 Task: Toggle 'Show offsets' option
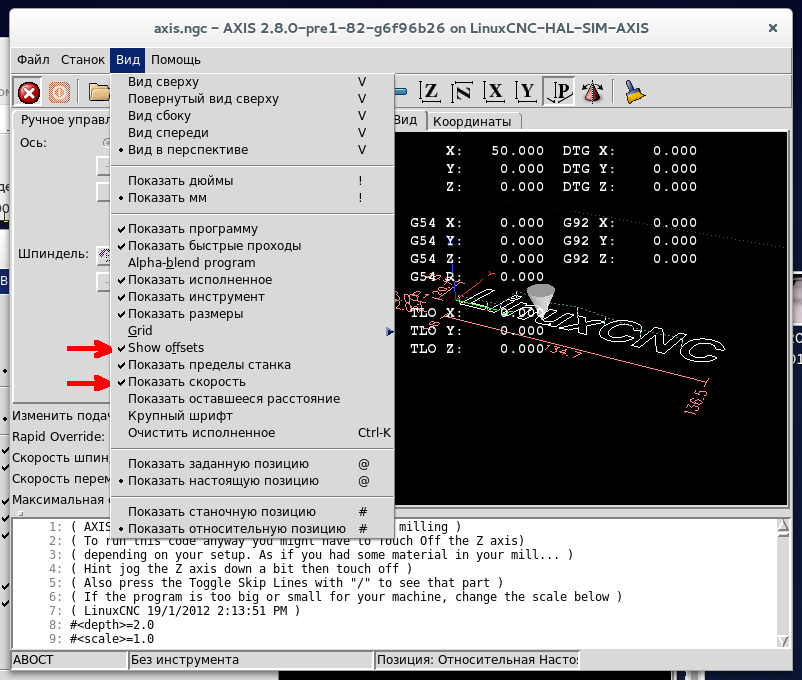252,347
